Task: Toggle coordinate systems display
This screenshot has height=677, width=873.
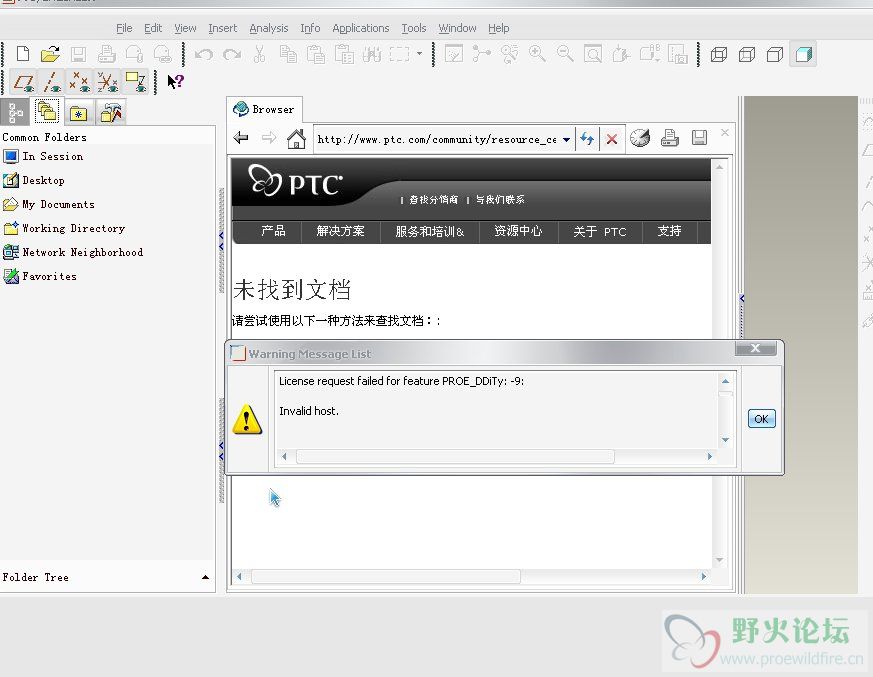Action: coord(107,82)
